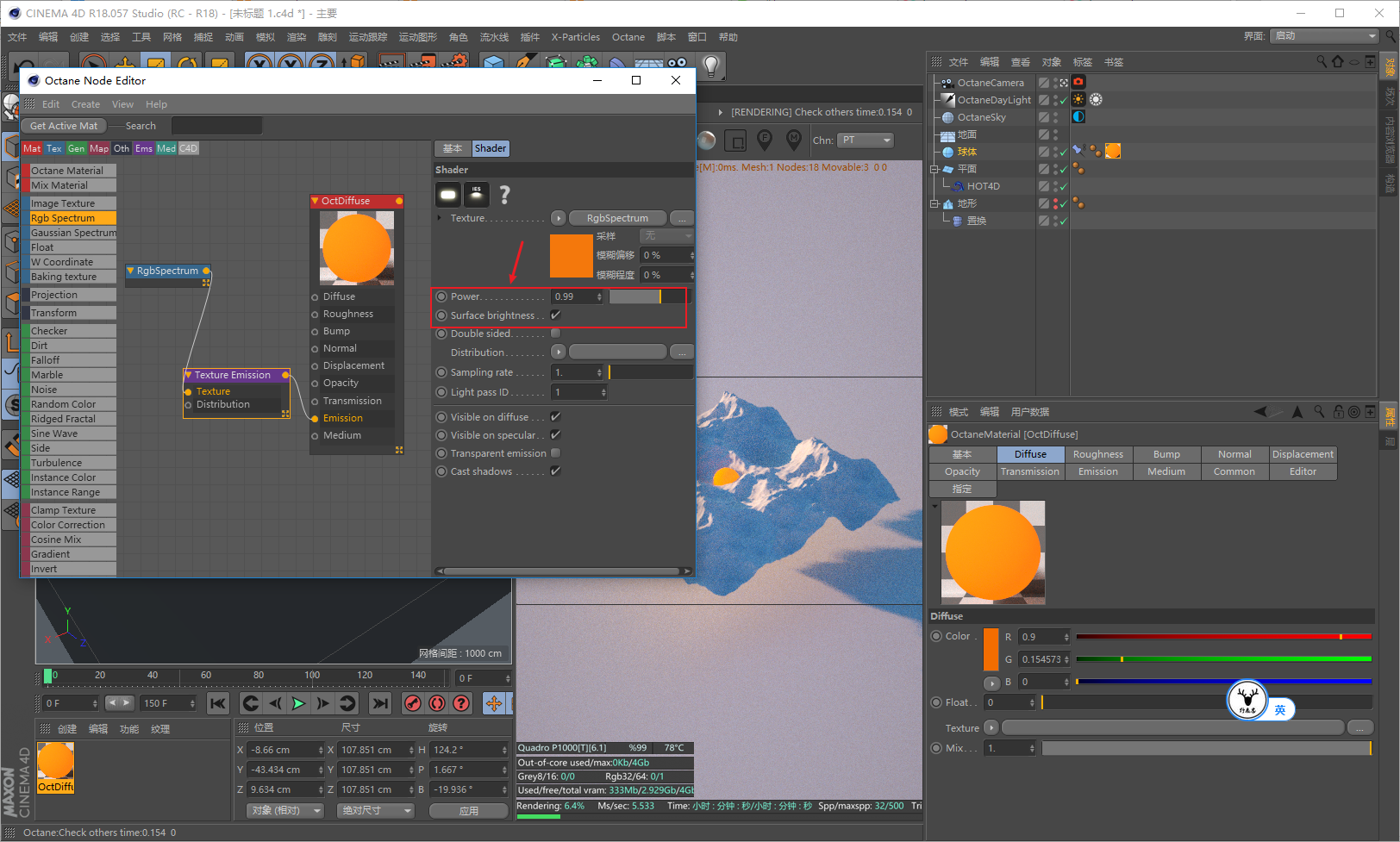1400x842 pixels.
Task: Select 基本 tab in Node Editor
Action: [x=453, y=148]
